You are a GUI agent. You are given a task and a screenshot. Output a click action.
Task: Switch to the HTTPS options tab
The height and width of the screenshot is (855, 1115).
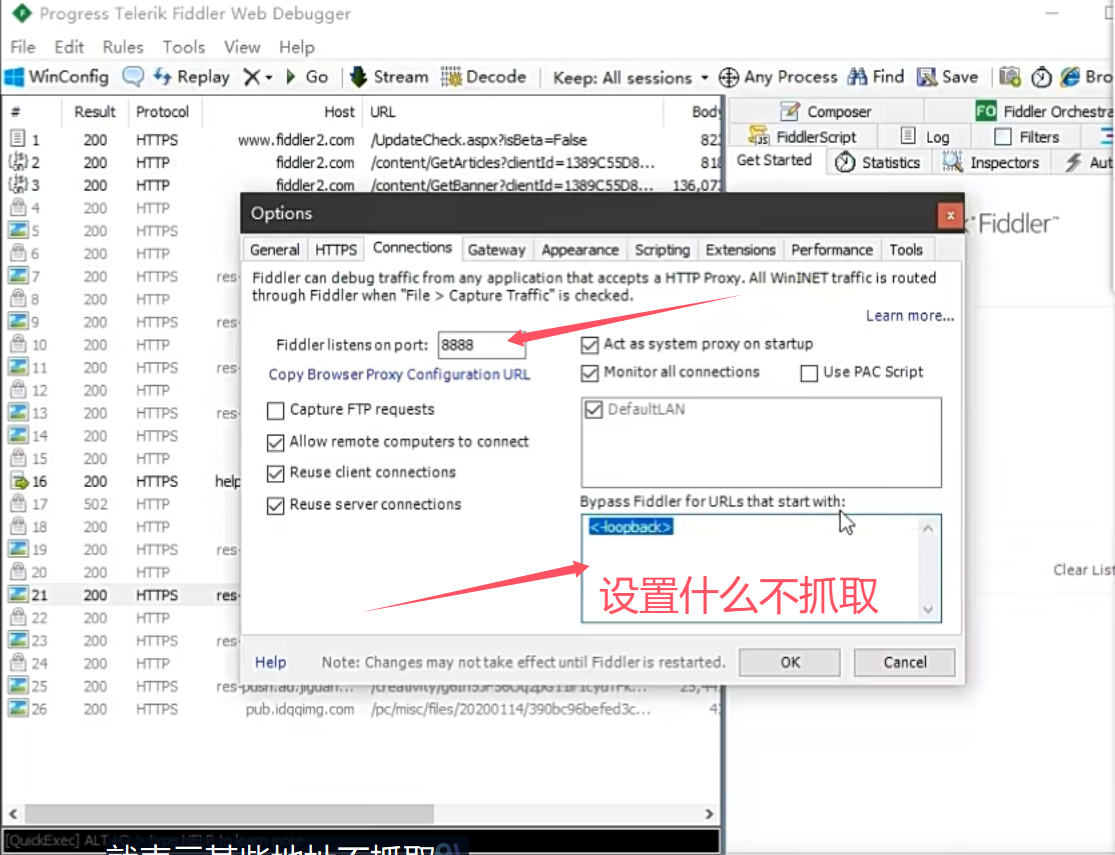tap(336, 250)
